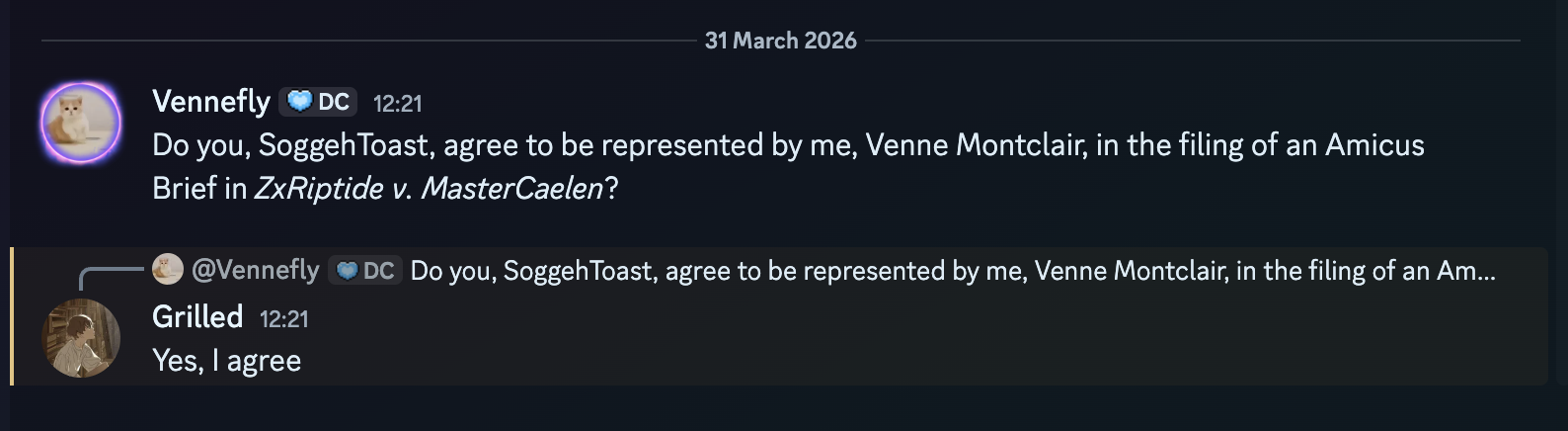
Task: Open the DC server tag beside Vennefly
Action: pos(319,102)
